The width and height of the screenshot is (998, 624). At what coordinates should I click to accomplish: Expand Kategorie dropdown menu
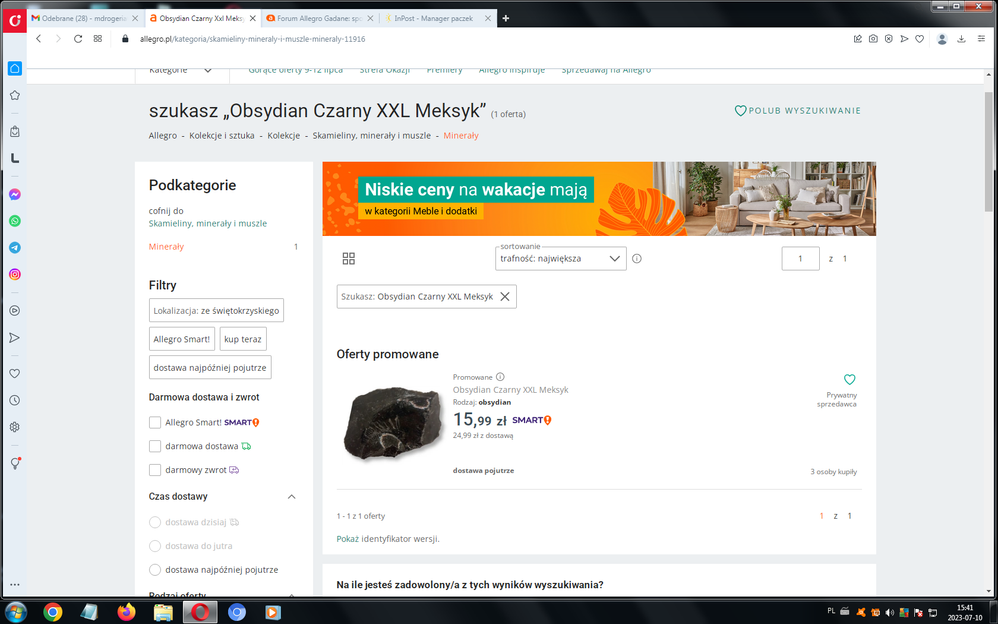(181, 70)
